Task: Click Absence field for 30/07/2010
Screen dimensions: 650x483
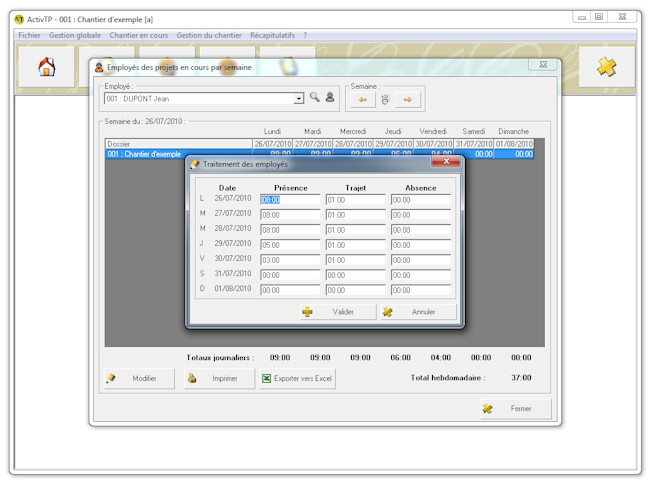Action: click(421, 260)
